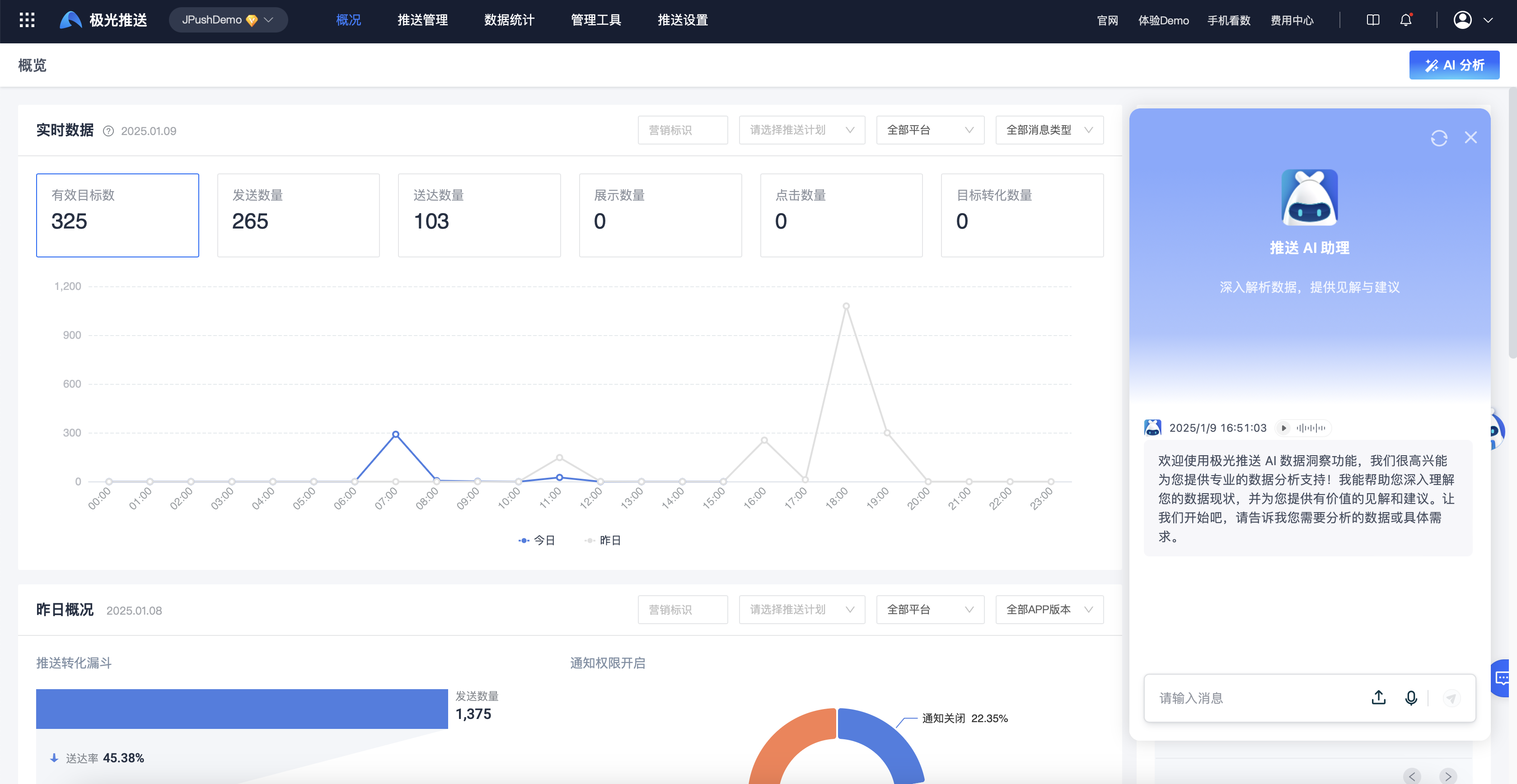This screenshot has height=784, width=1517.
Task: Open the 数据统计 menu
Action: point(509,20)
